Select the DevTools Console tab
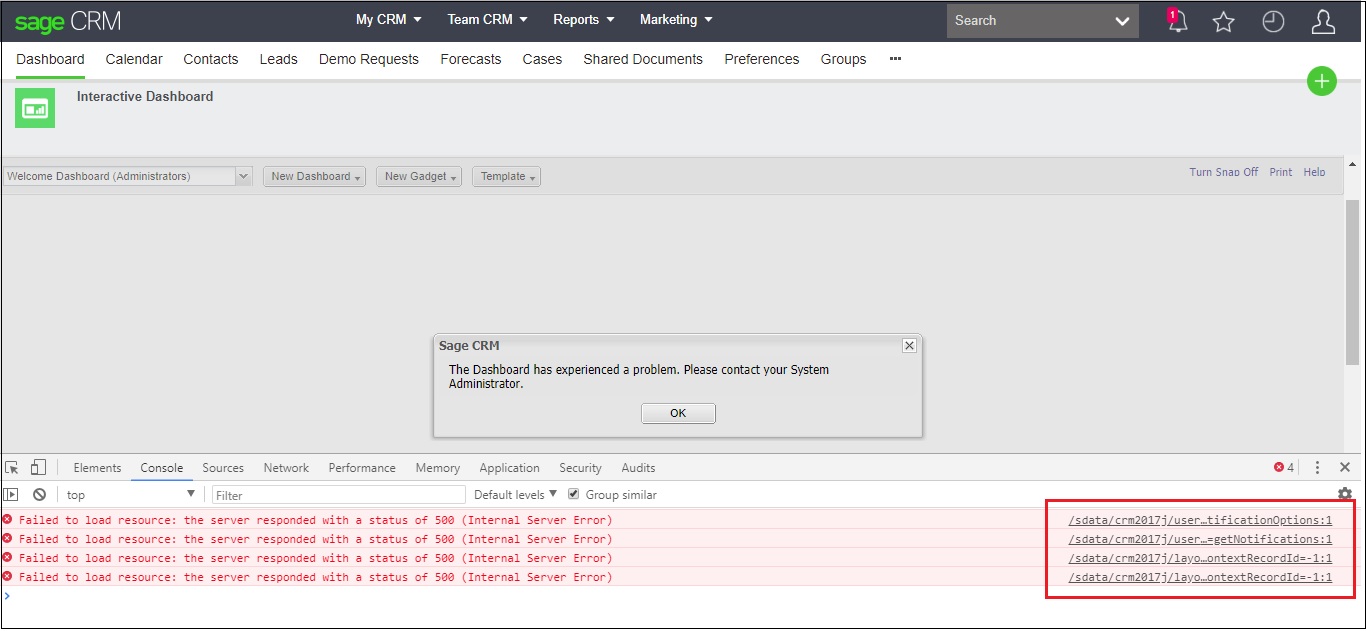1366x631 pixels. tap(162, 467)
